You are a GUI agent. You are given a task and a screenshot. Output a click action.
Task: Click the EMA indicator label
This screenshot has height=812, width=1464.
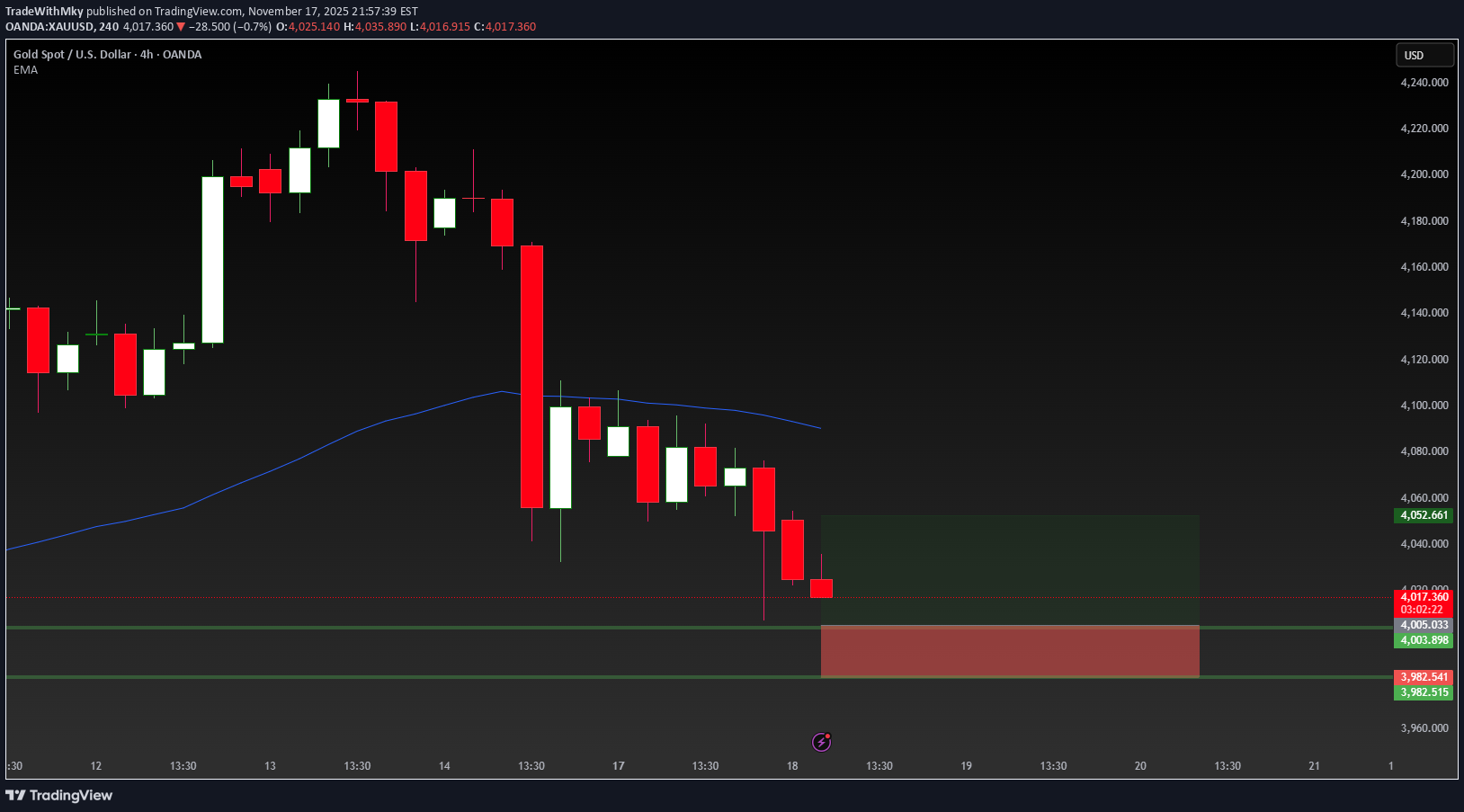click(26, 69)
